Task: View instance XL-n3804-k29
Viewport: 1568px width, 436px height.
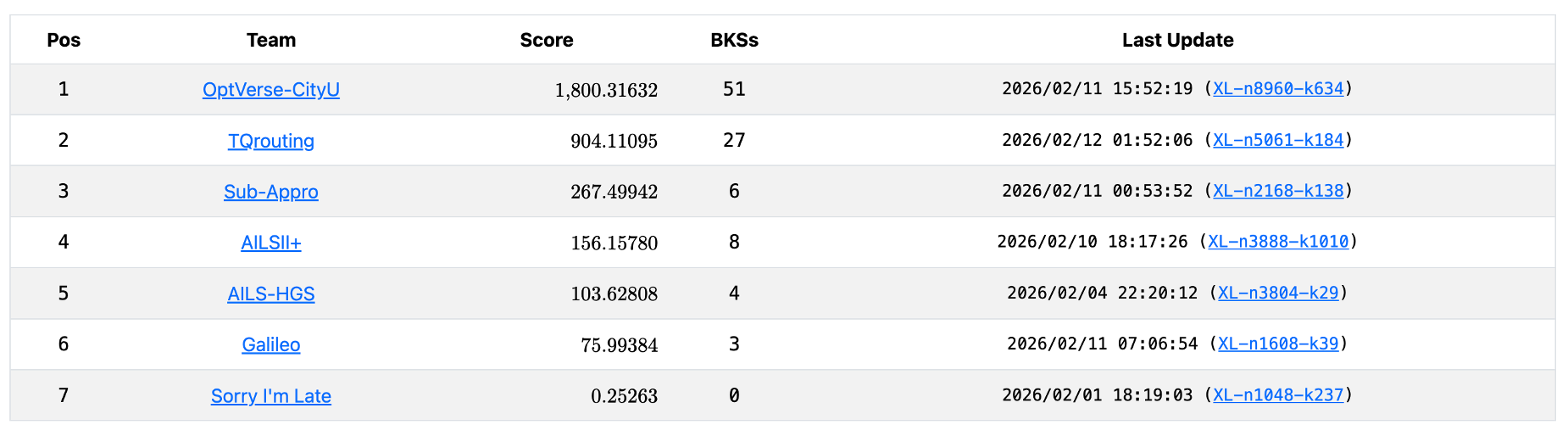Action: pyautogui.click(x=1277, y=293)
